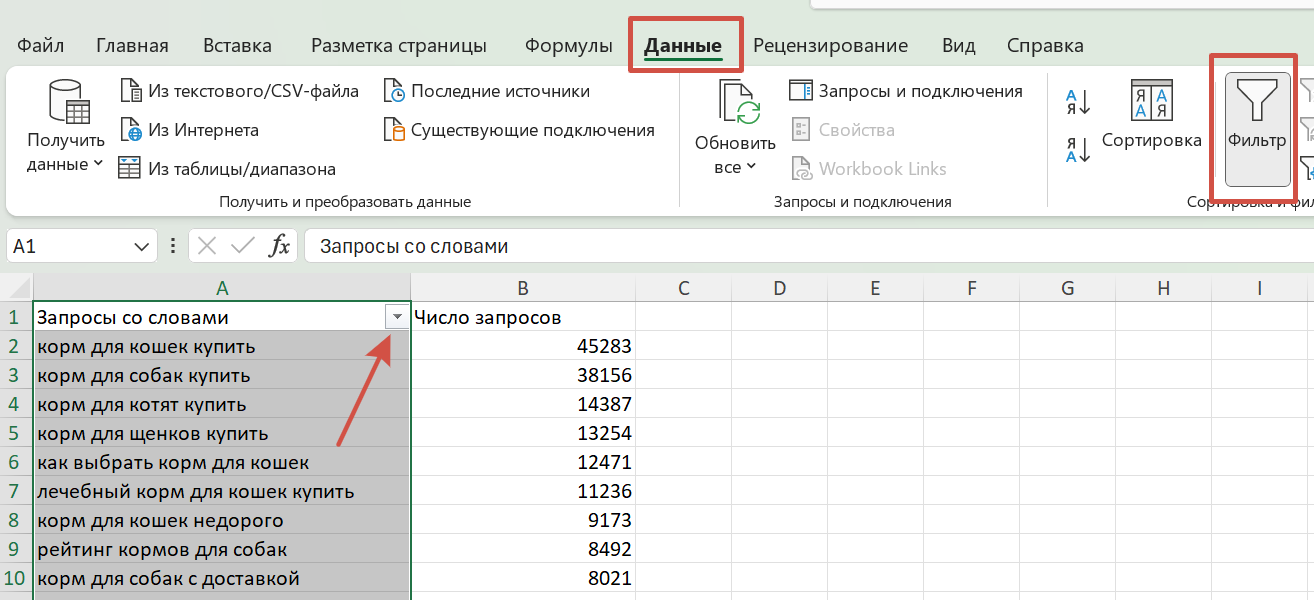
Task: Click cell 'корм для собак купить'
Action: pyautogui.click(x=222, y=375)
